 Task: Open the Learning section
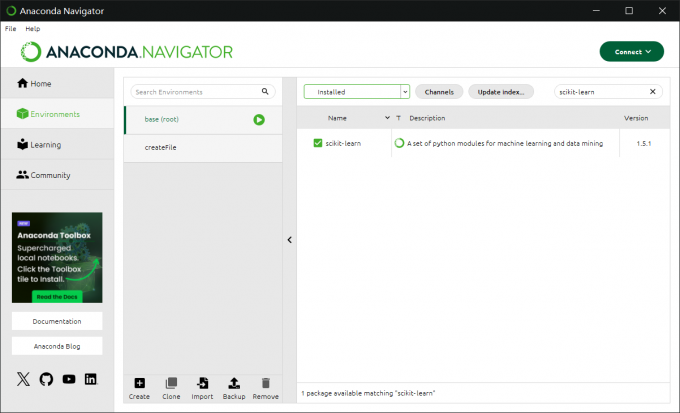pos(57,144)
